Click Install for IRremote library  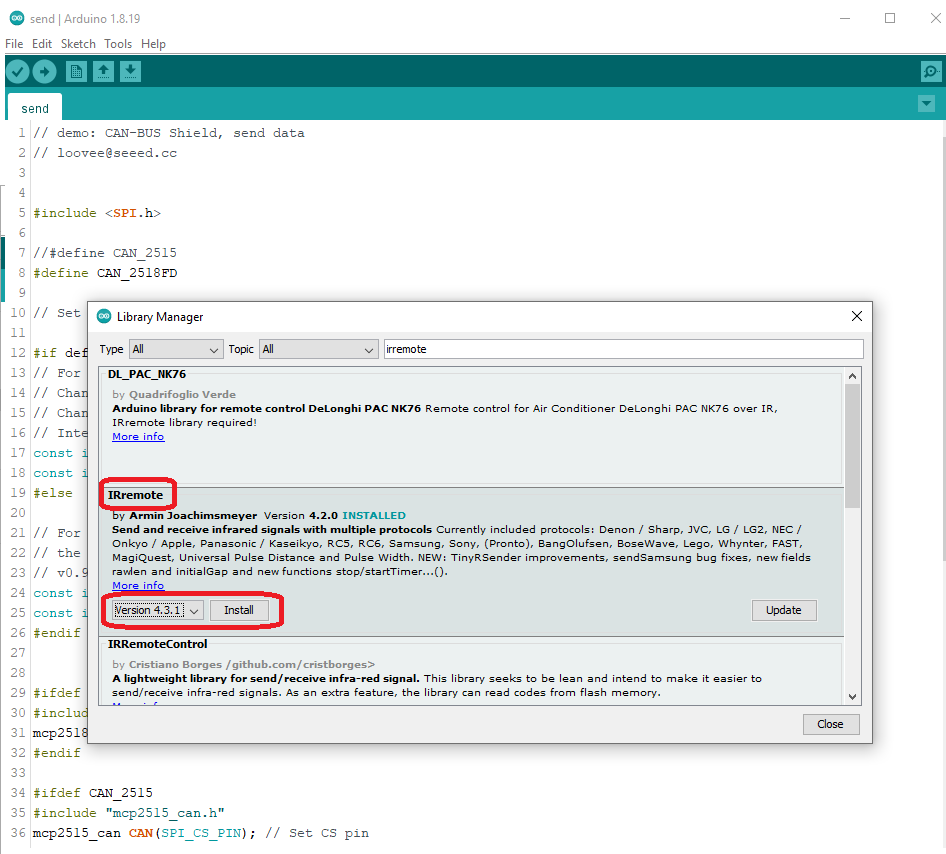(239, 610)
